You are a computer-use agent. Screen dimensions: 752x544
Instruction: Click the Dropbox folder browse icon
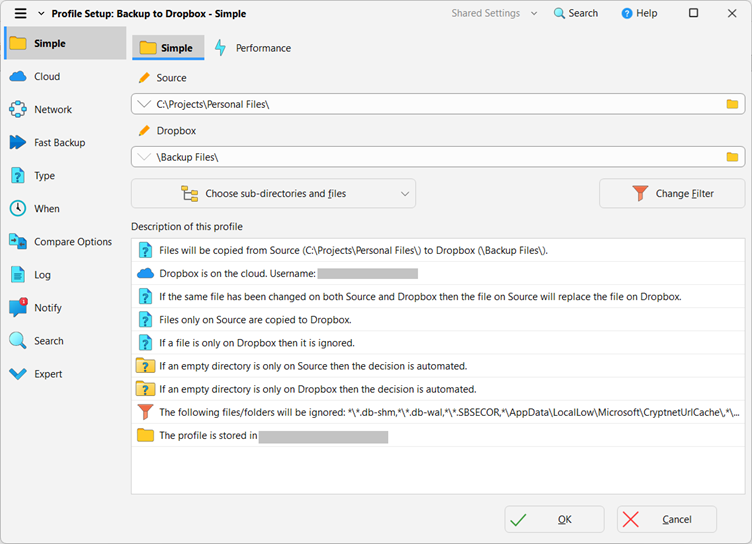pyautogui.click(x=732, y=157)
